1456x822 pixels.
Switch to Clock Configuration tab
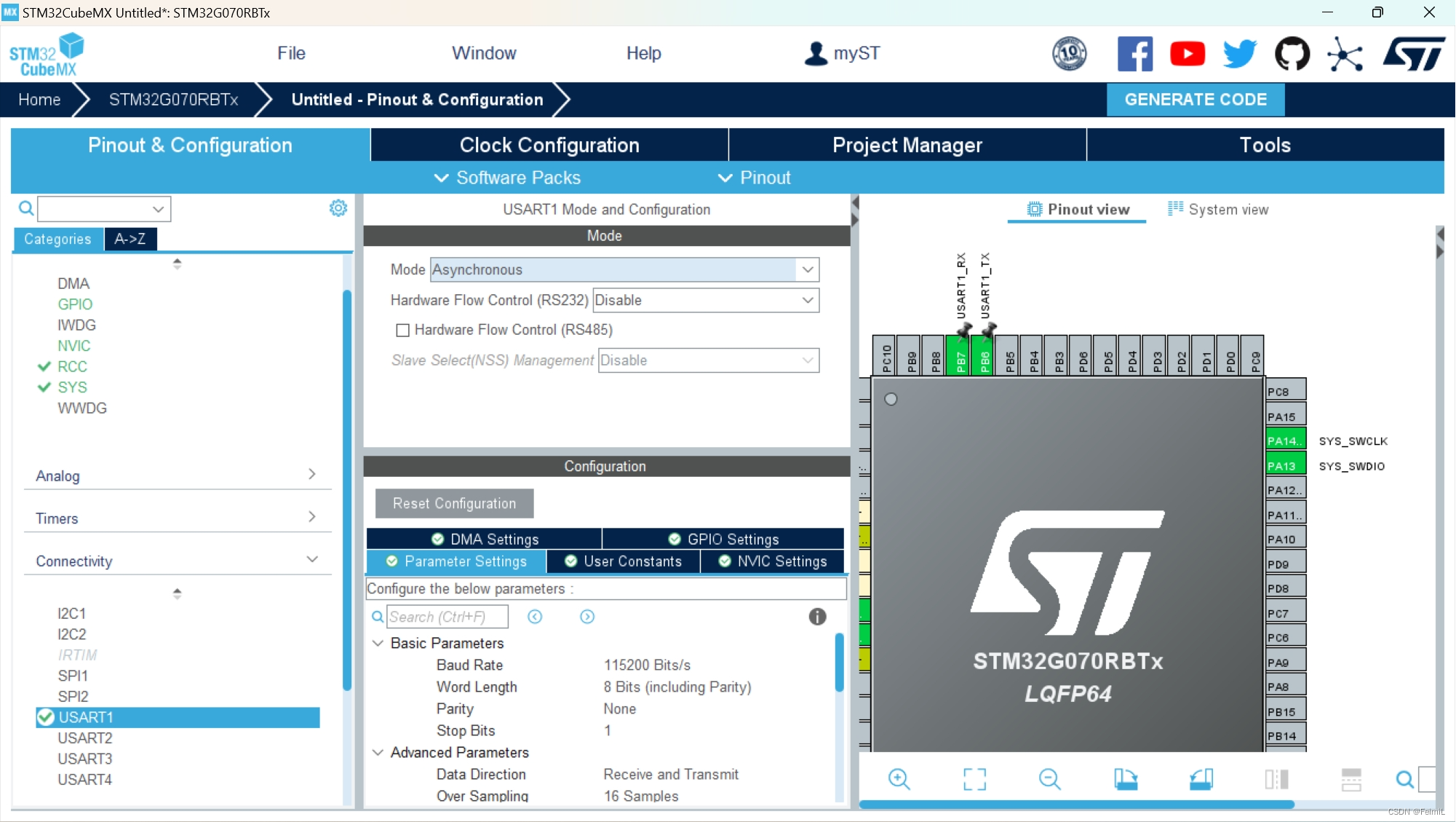click(549, 145)
